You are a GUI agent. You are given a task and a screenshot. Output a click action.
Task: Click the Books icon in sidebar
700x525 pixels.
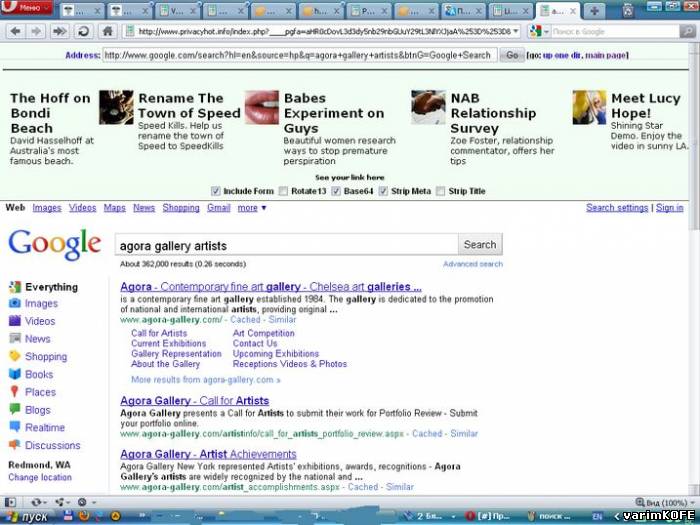pyautogui.click(x=15, y=374)
